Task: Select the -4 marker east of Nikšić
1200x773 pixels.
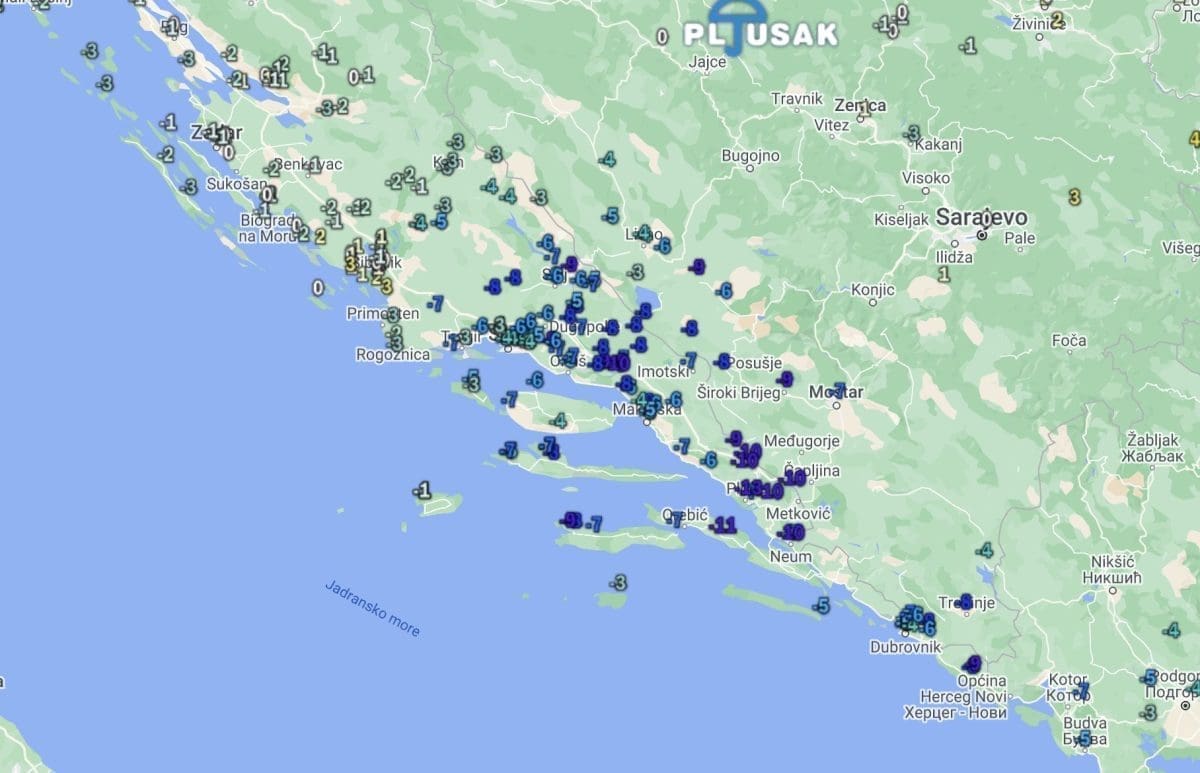Action: (x=1171, y=630)
